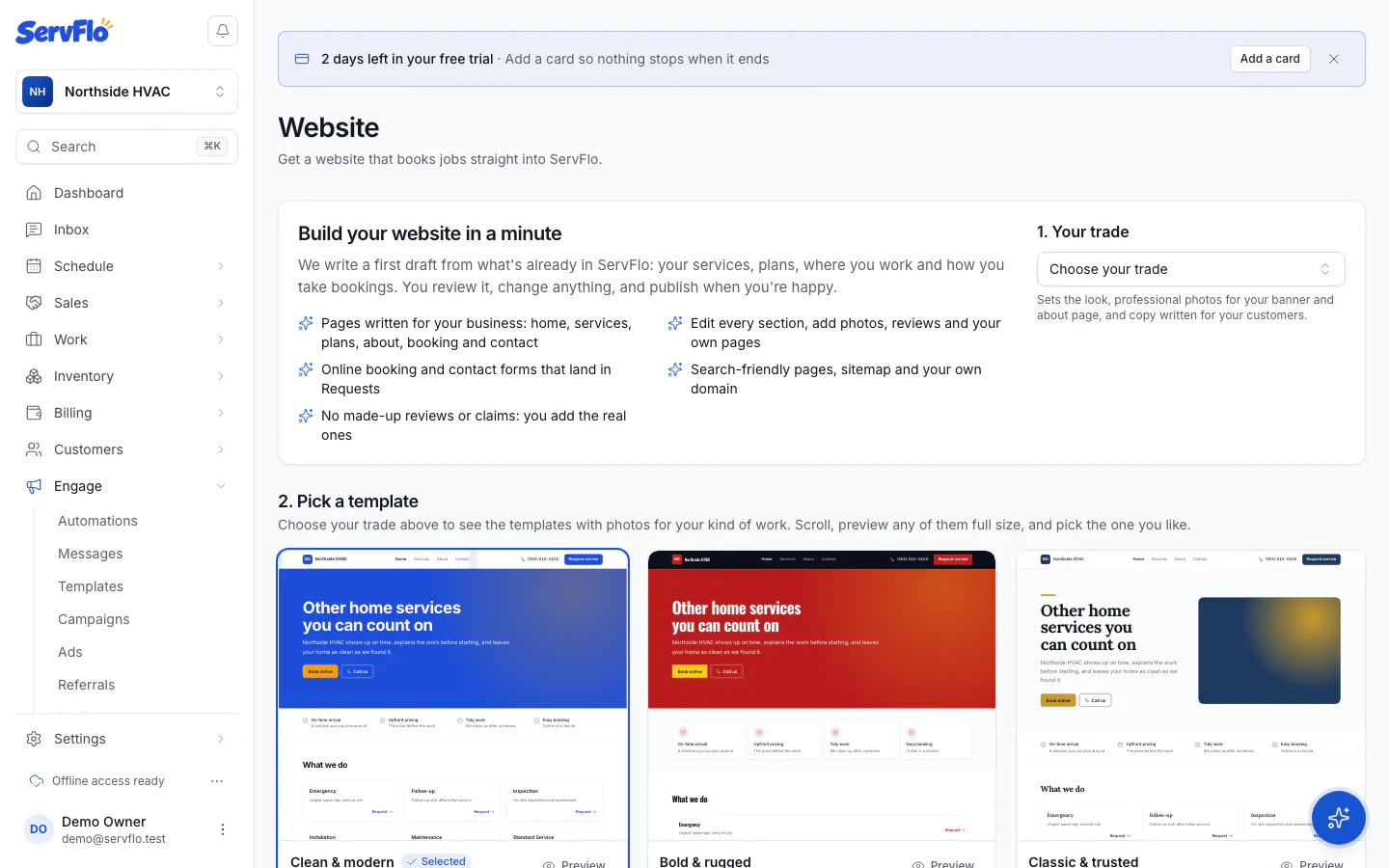Open Referrals under Engage
The image size is (1389, 868).
tap(87, 685)
